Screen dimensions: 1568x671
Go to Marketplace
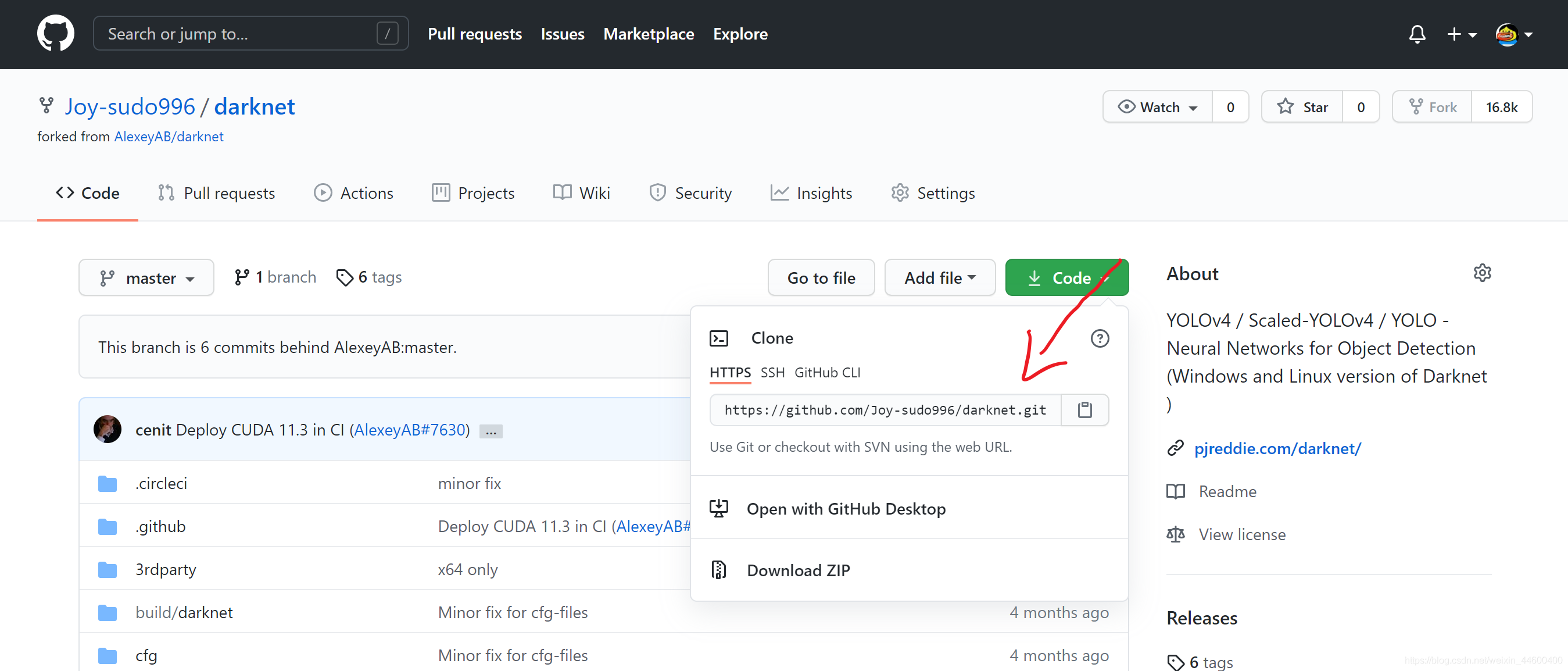[648, 34]
